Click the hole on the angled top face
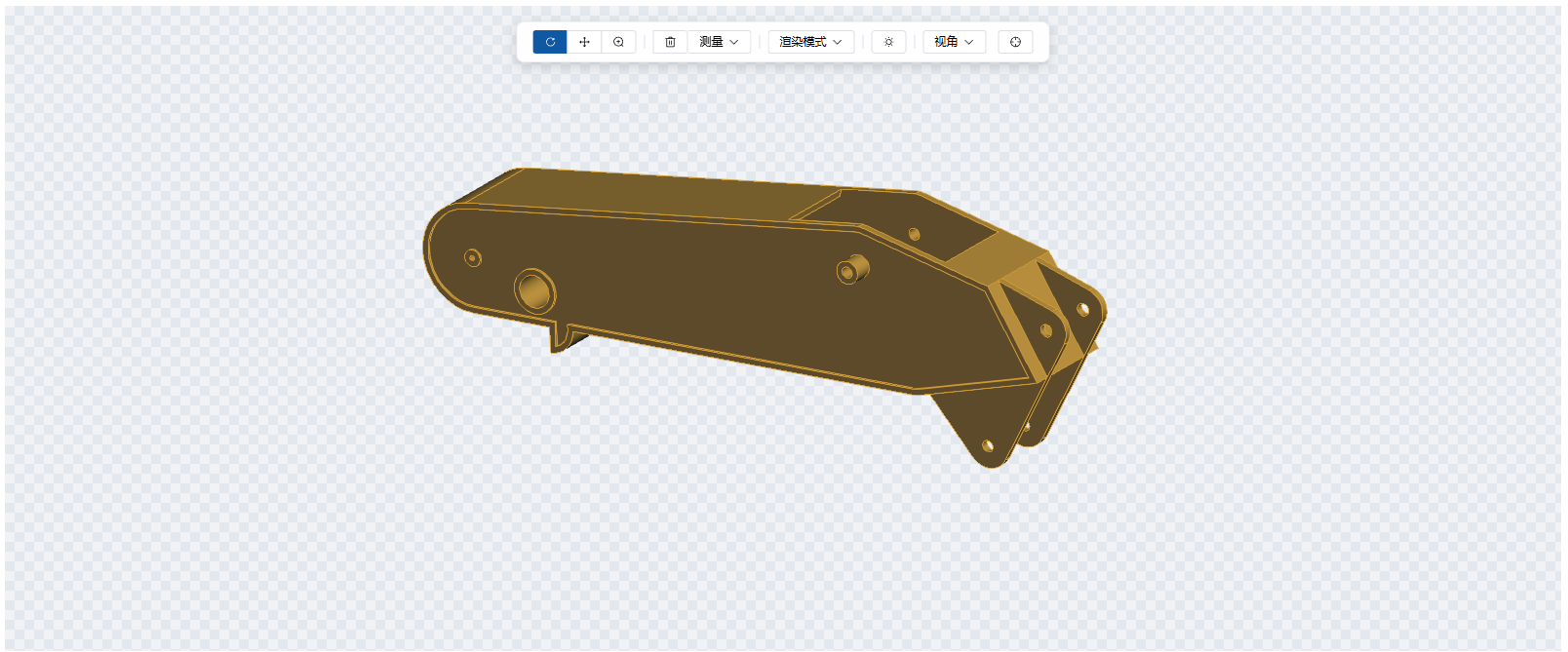The height and width of the screenshot is (652, 1568). [x=914, y=234]
